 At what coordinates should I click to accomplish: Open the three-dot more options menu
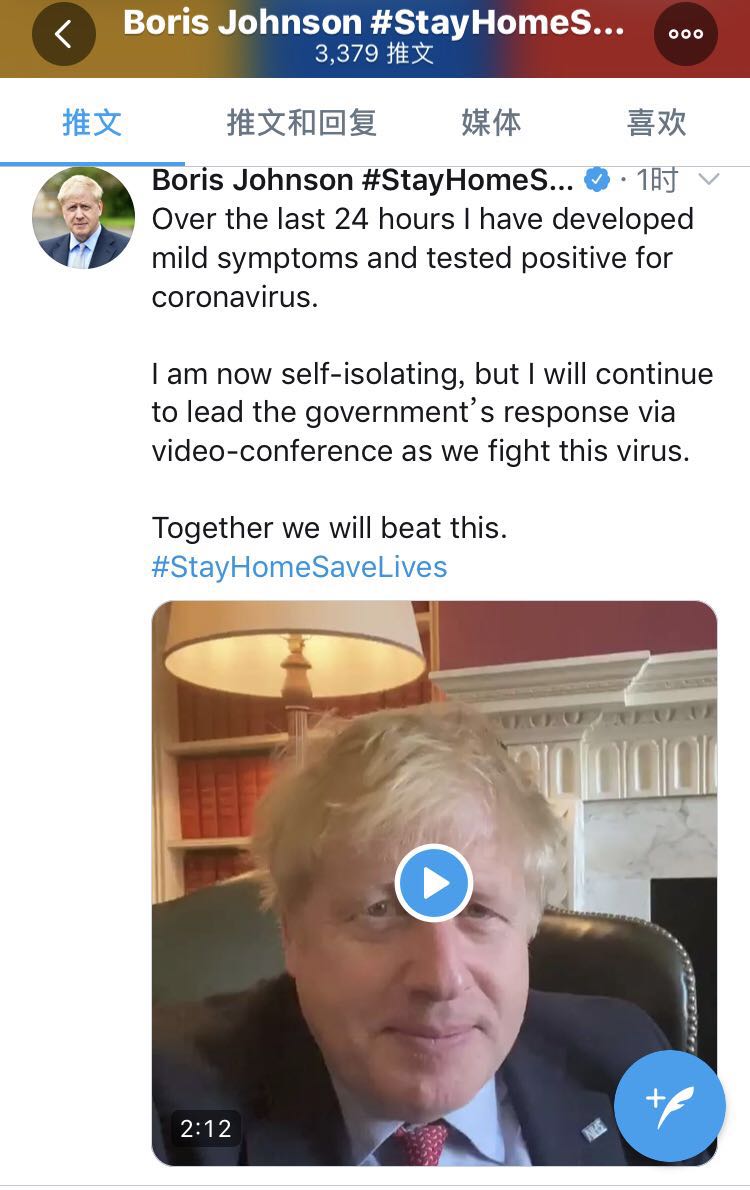(685, 34)
